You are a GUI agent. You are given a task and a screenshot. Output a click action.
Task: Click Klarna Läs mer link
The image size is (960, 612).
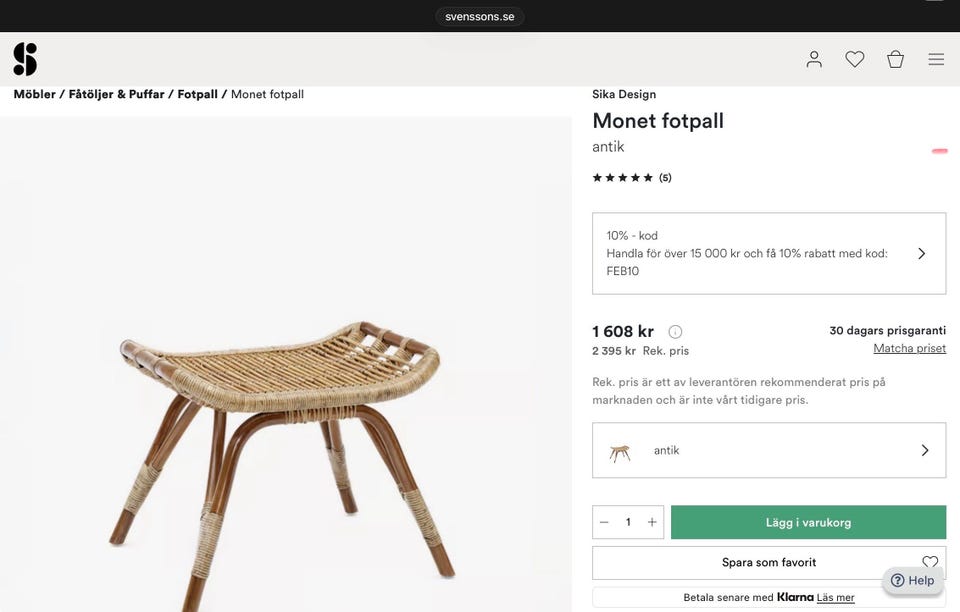835,597
